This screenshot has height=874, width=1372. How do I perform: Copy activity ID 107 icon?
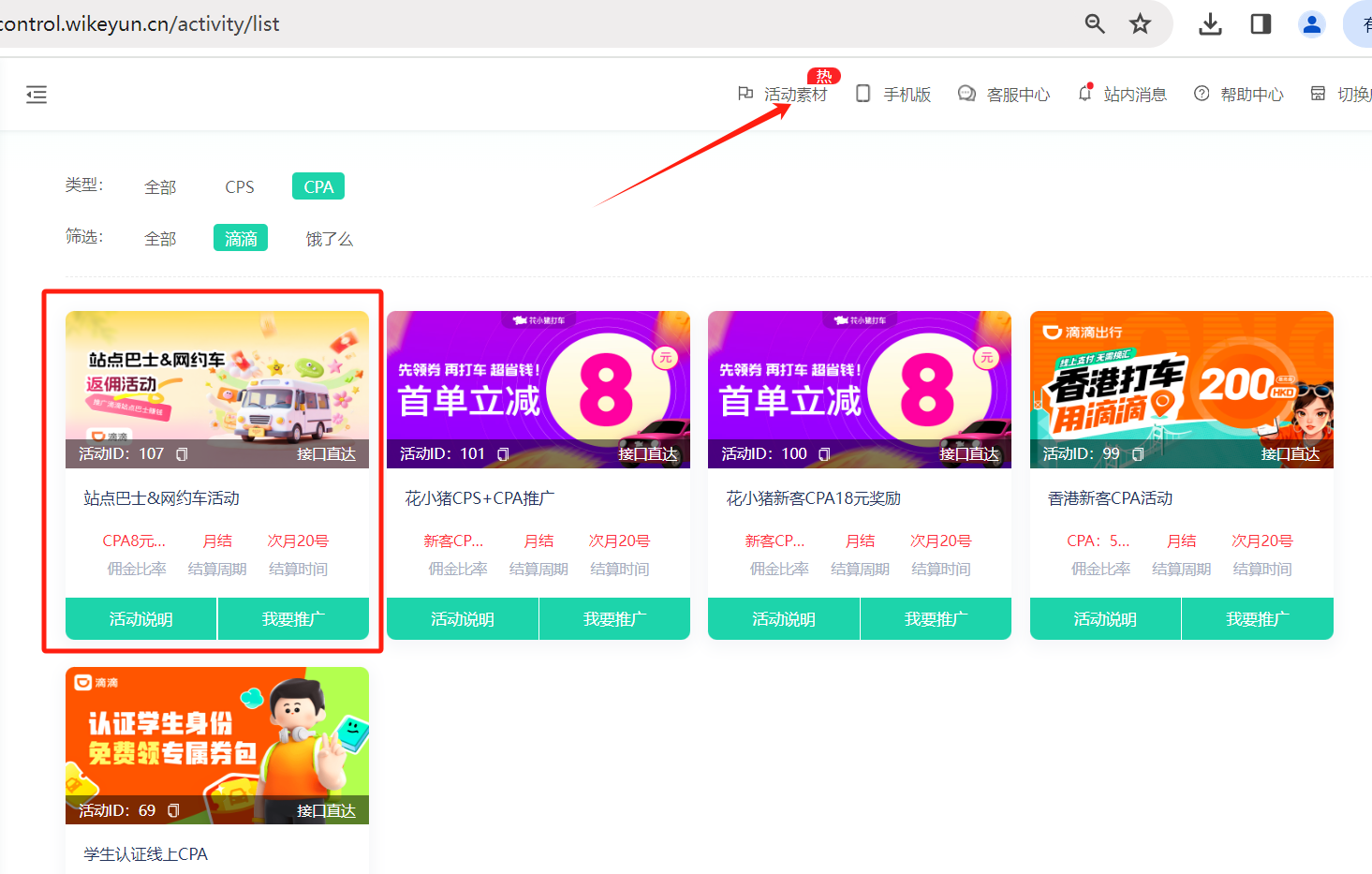tap(182, 454)
